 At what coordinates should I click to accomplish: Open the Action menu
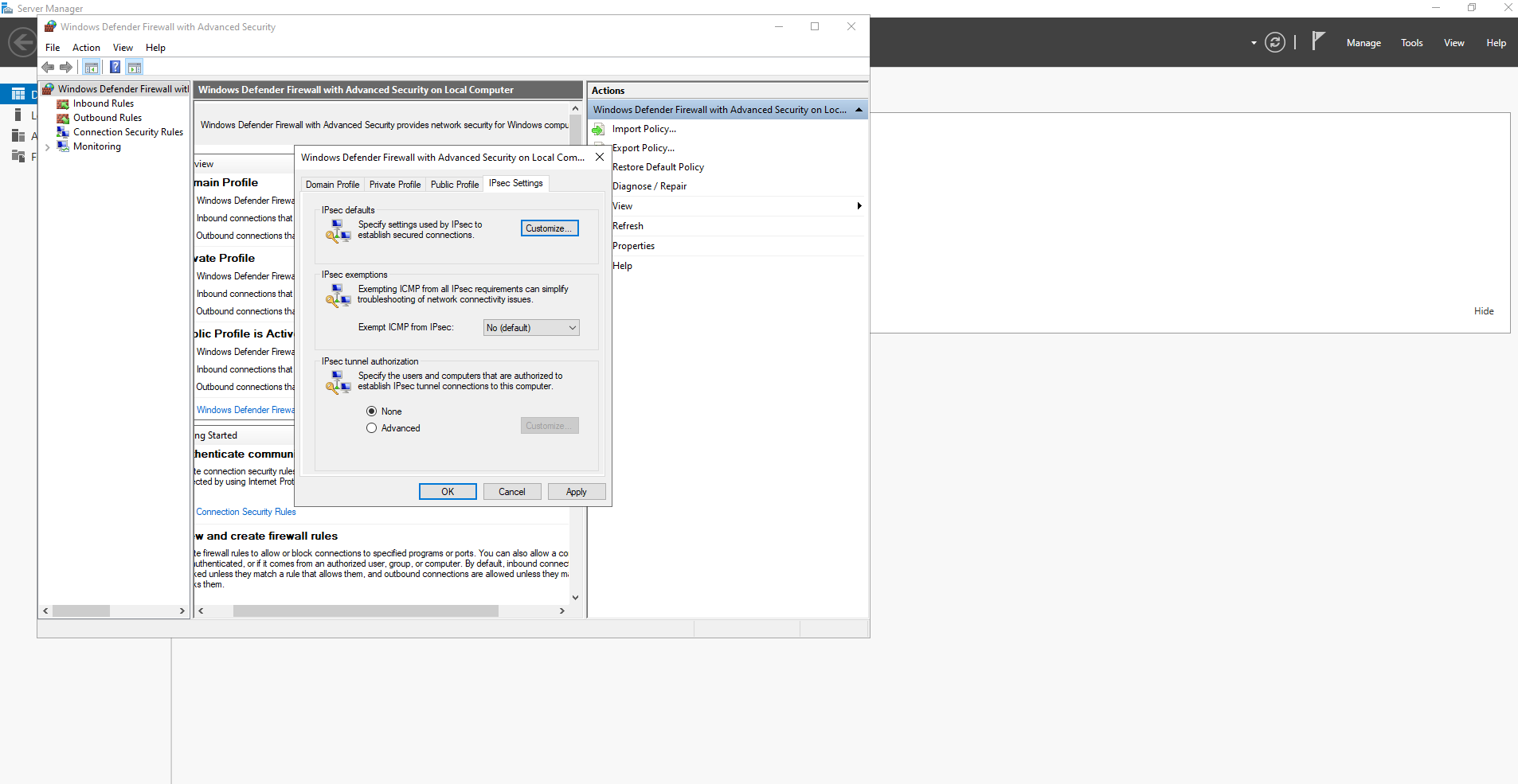point(86,48)
